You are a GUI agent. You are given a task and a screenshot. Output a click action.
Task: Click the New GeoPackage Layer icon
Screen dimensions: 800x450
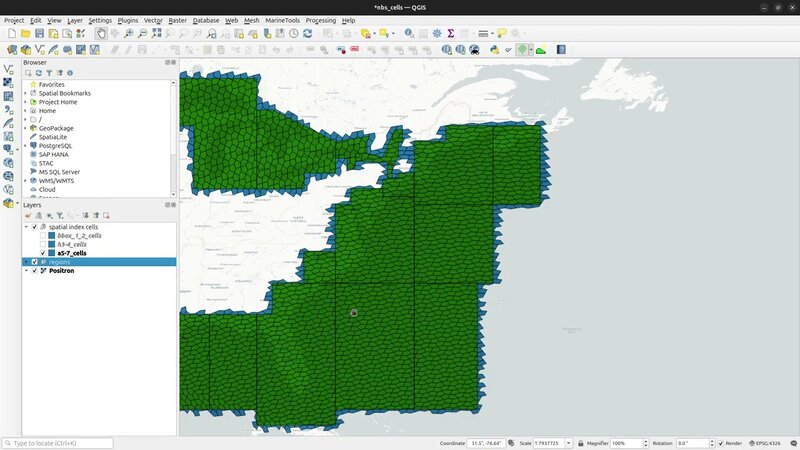[x=26, y=50]
